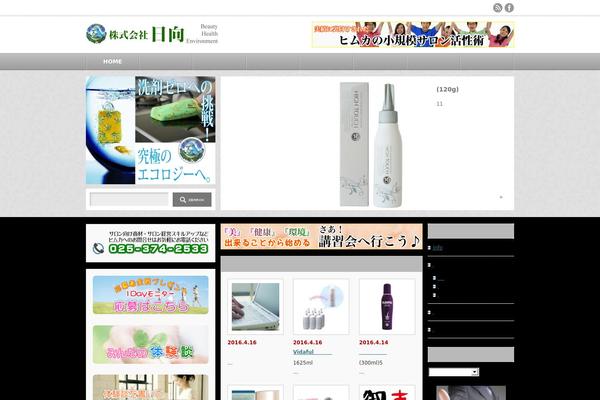Screen dimensions: 600x400
Task: Click the phone number 025-374-2533 banner
Action: coord(151,243)
